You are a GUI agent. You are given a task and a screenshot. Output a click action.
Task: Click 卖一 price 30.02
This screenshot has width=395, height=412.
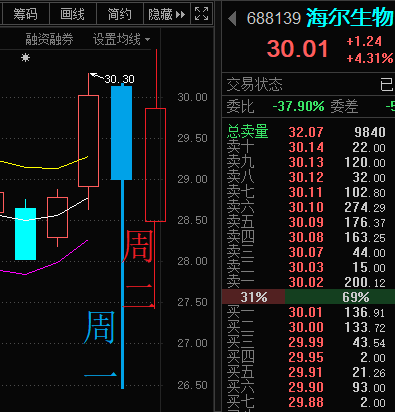coord(306,282)
